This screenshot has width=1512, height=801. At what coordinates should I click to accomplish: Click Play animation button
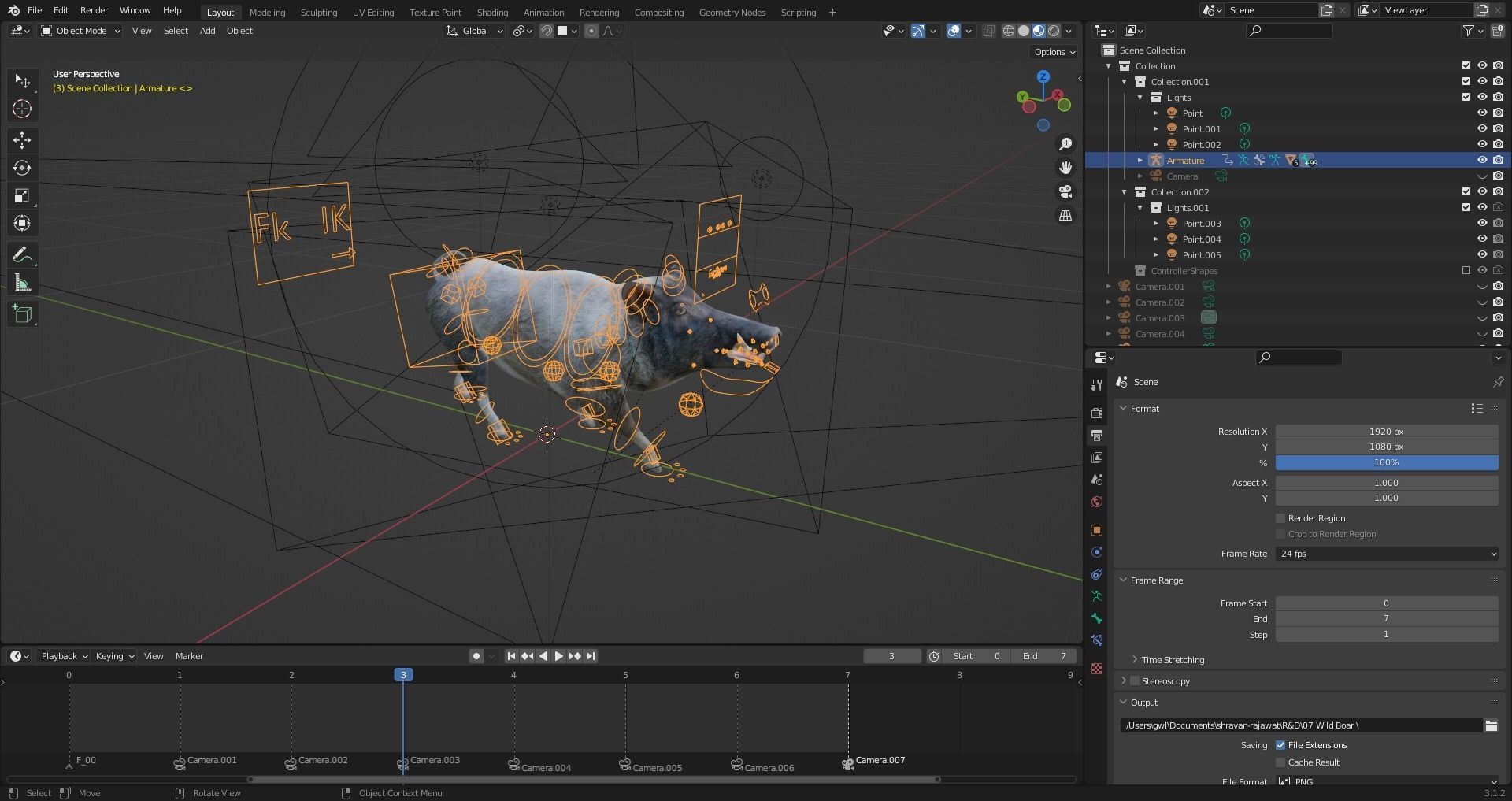click(x=559, y=656)
